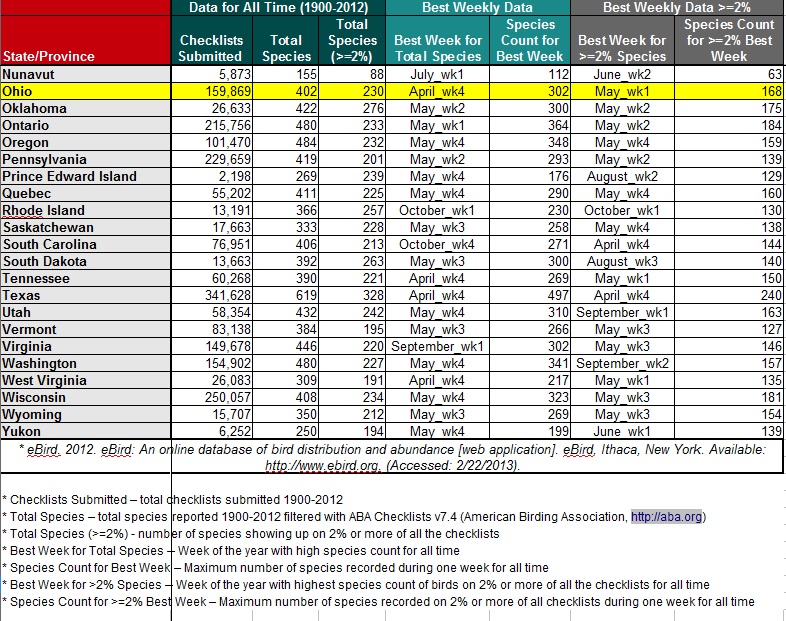This screenshot has width=786, height=621.
Task: Click Ohio checklists value 159,869
Action: 212,91
